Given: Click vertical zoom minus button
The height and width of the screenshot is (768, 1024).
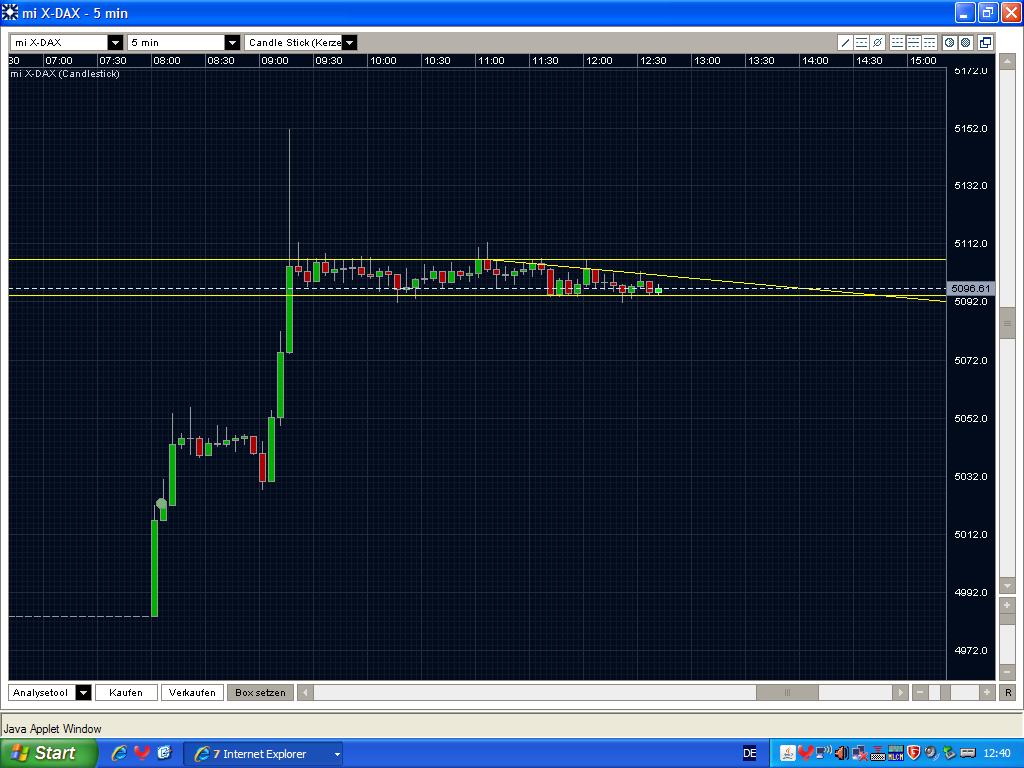Looking at the screenshot, I should click(1007, 672).
